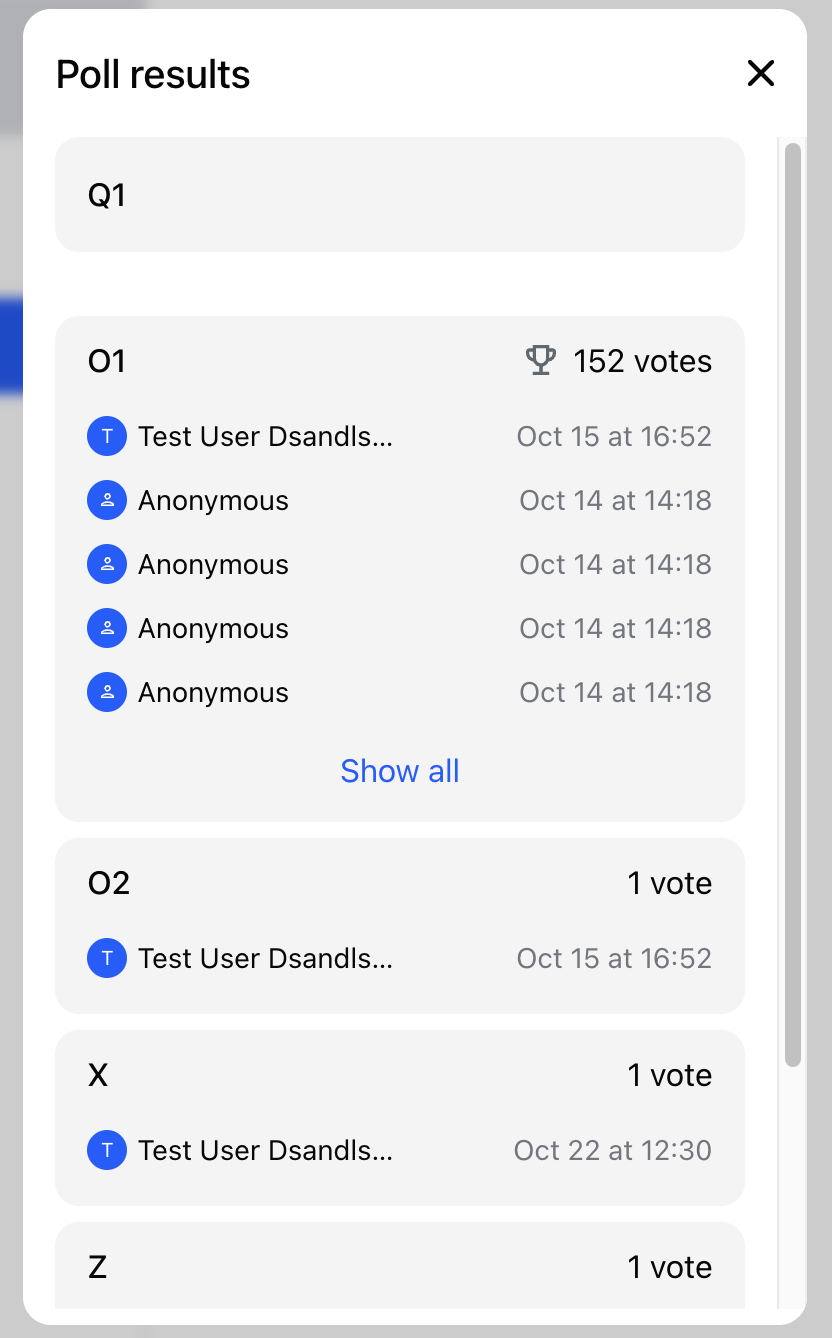This screenshot has width=832, height=1338.
Task: Click the O1 option title
Action: (107, 361)
